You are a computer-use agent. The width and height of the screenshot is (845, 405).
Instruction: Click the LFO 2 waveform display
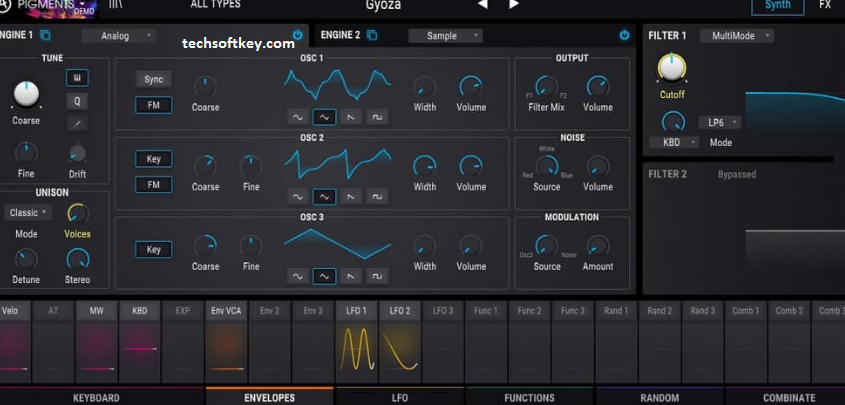coord(400,350)
